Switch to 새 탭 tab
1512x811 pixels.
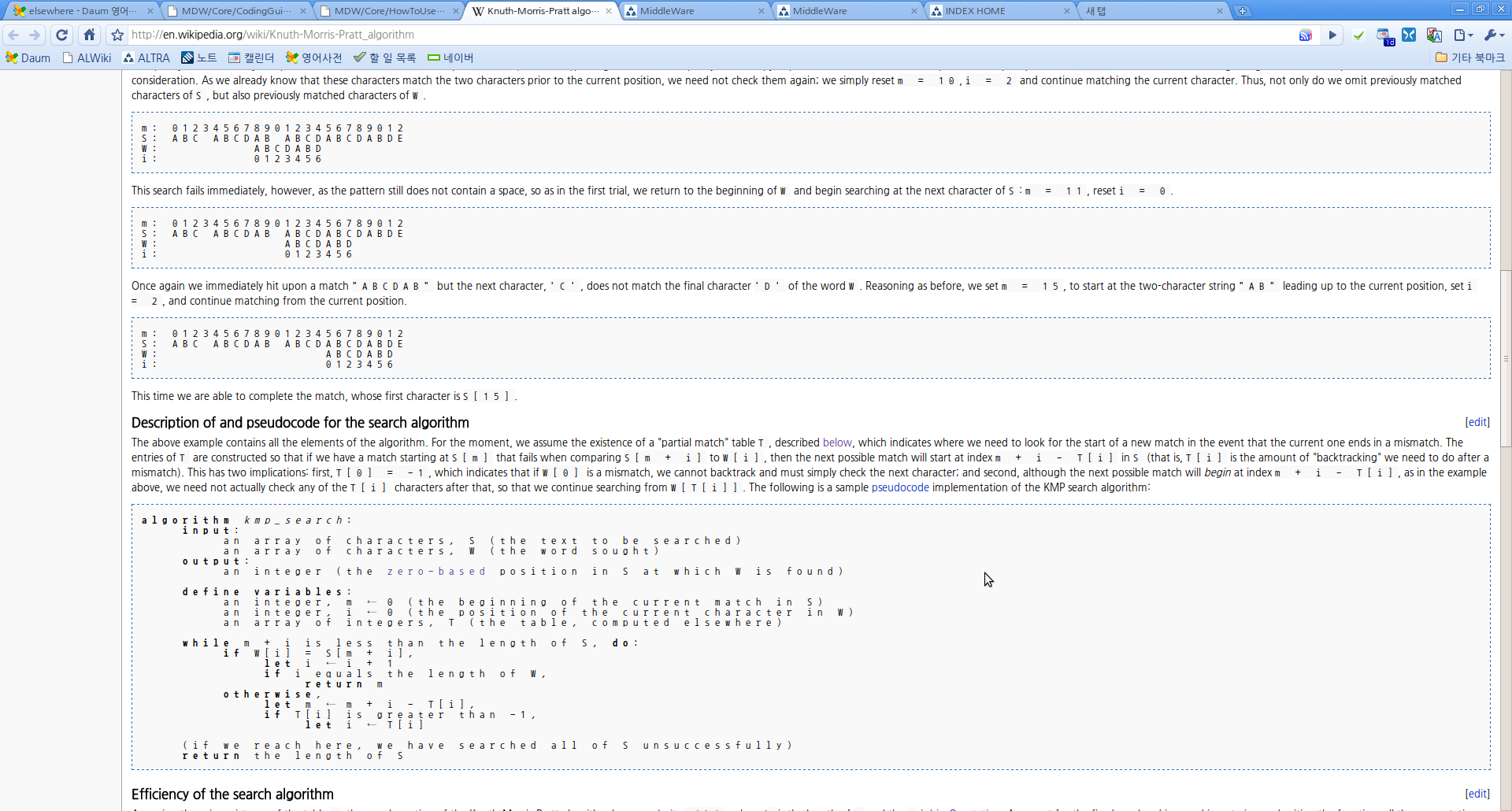pos(1151,11)
